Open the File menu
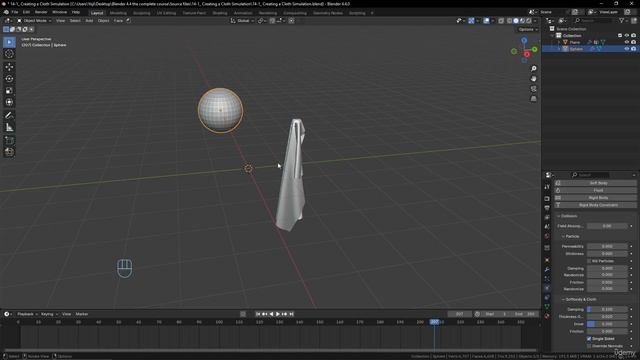The height and width of the screenshot is (360, 640). (15, 12)
